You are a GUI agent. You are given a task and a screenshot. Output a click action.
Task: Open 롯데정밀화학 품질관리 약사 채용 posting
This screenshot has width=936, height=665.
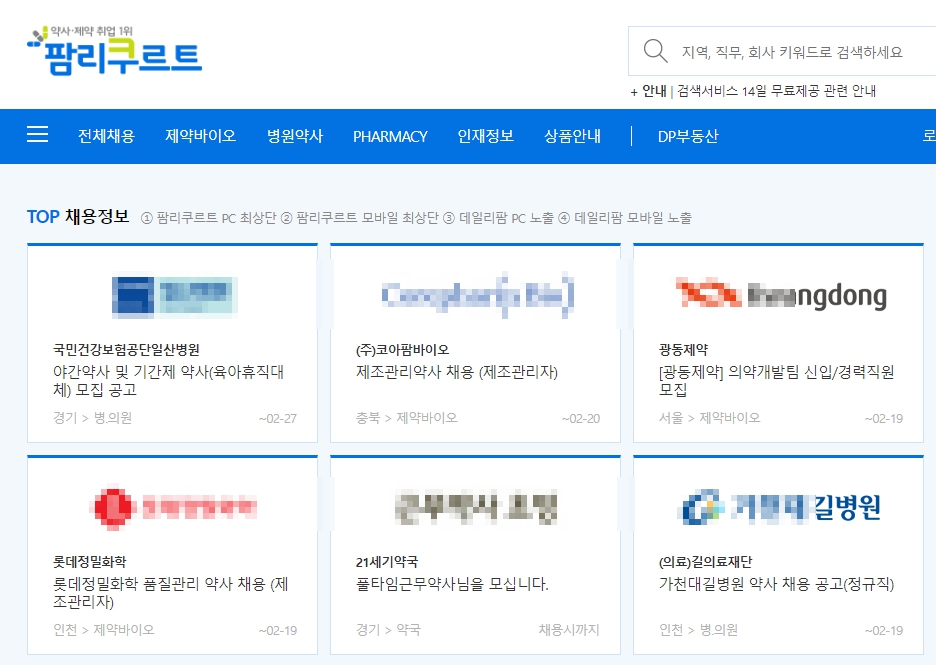tap(171, 593)
